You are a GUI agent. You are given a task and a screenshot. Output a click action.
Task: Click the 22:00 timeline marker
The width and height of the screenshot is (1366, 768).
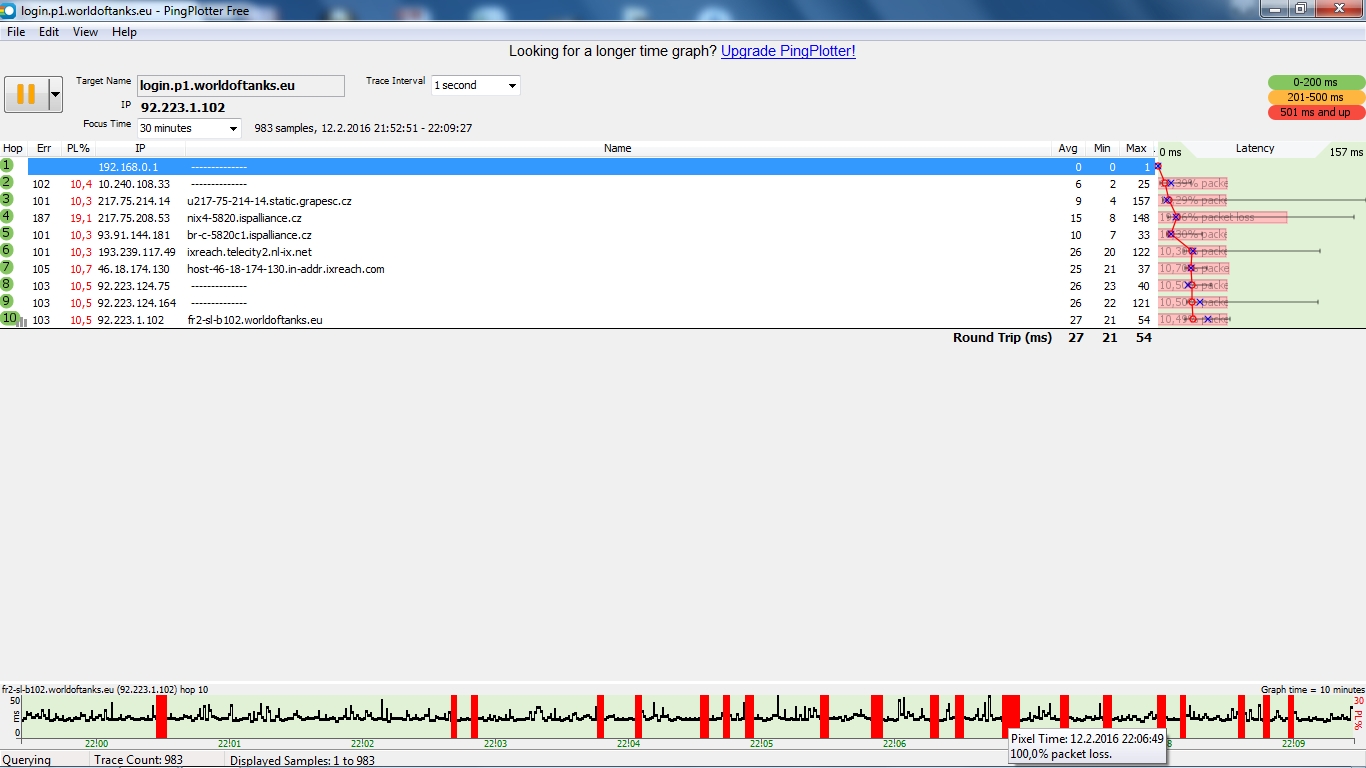pyautogui.click(x=97, y=744)
